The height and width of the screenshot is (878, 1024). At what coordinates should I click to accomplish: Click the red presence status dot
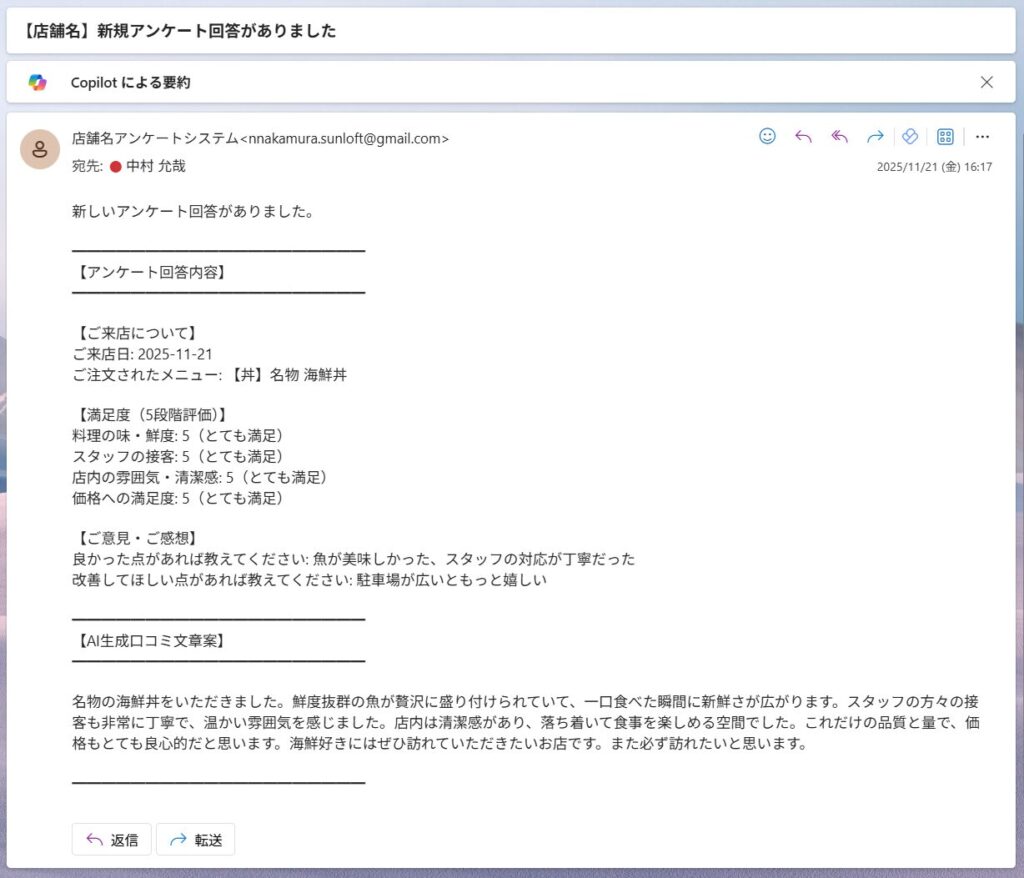pos(115,167)
